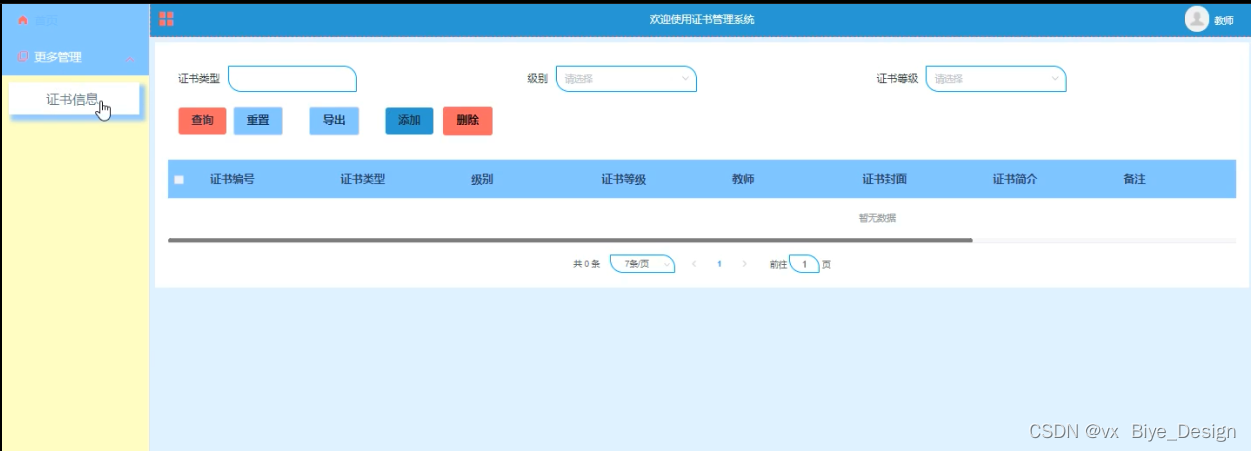The image size is (1251, 451).
Task: Click the 共 0 条 total count text
Action: coord(586,264)
